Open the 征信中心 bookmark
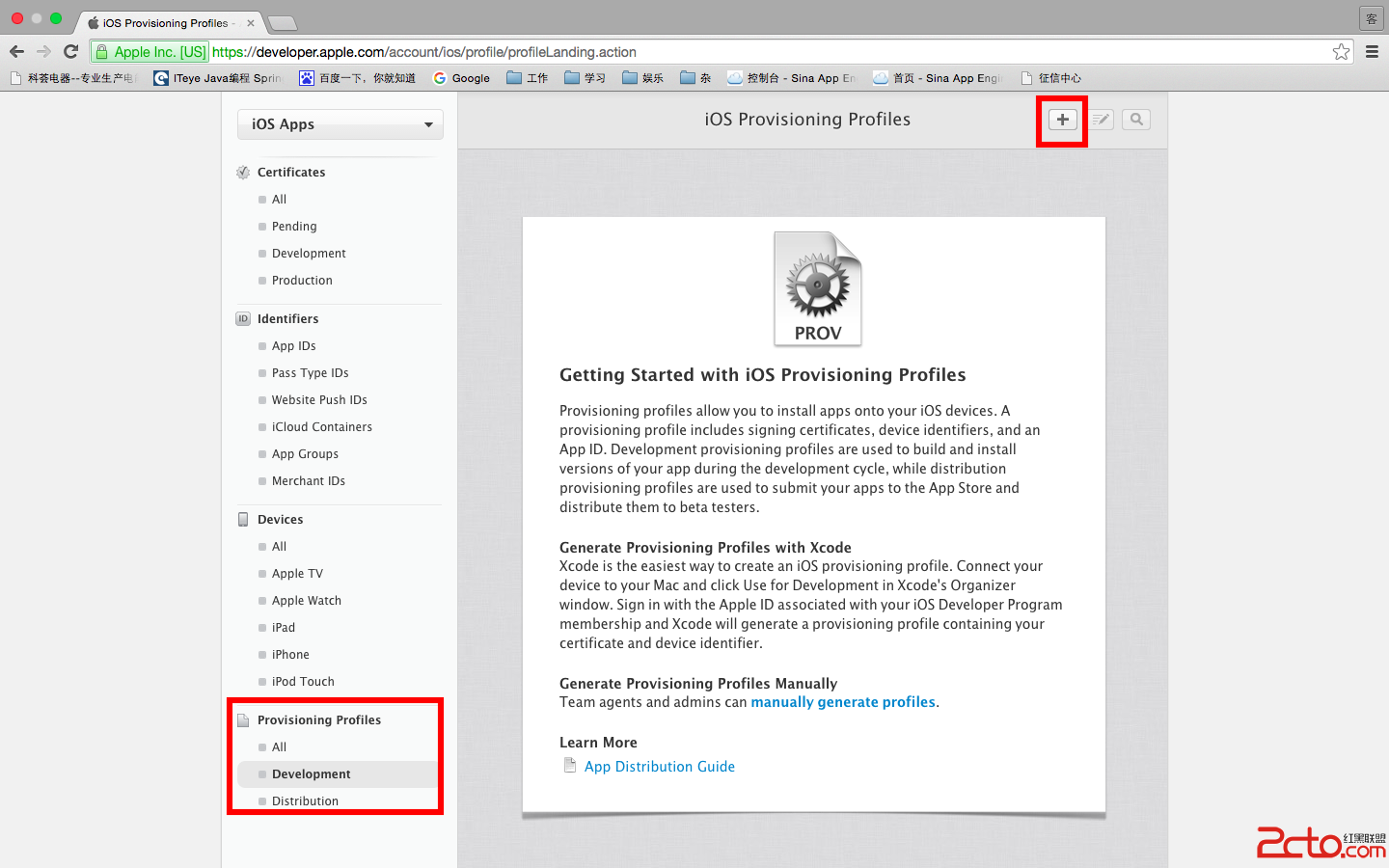This screenshot has width=1389, height=868. point(1051,78)
